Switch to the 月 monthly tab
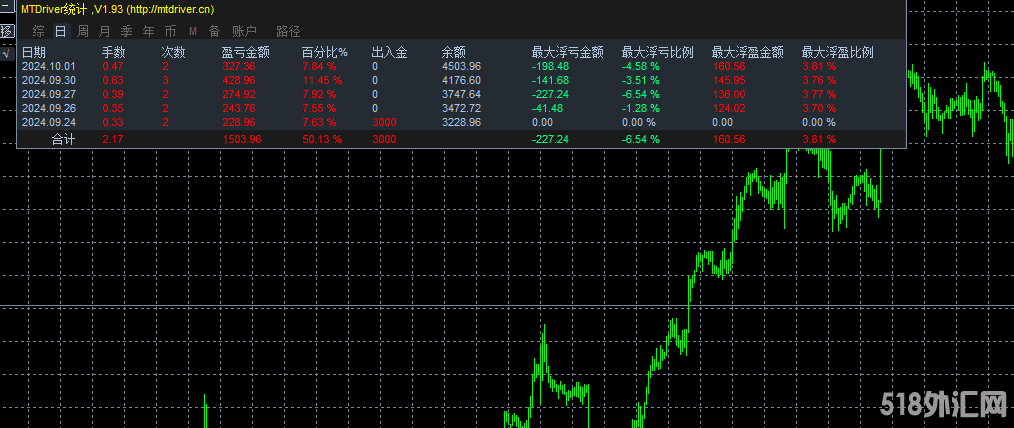The width and height of the screenshot is (1014, 428). [x=105, y=31]
